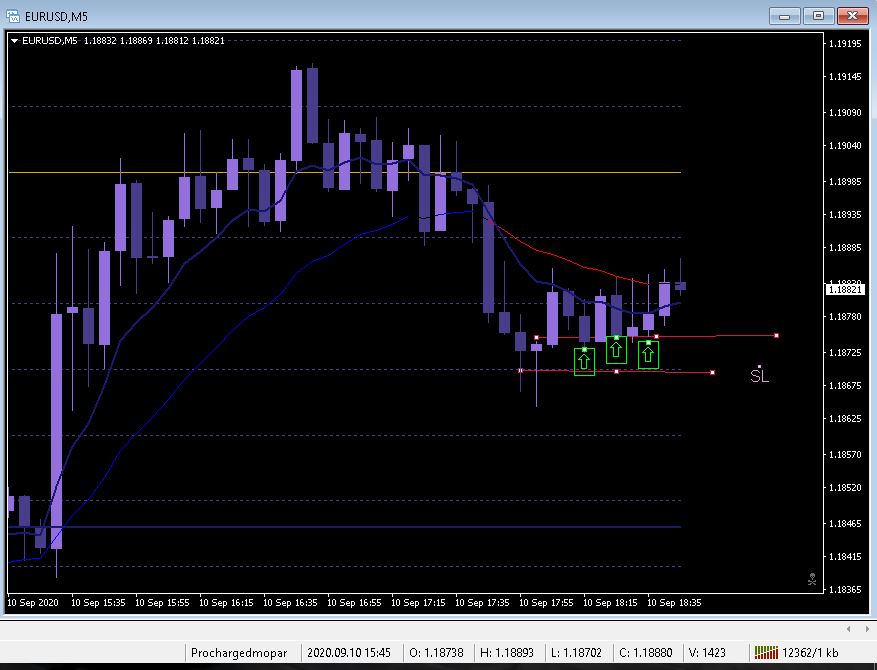Click left handle of lower red line

coord(520,370)
